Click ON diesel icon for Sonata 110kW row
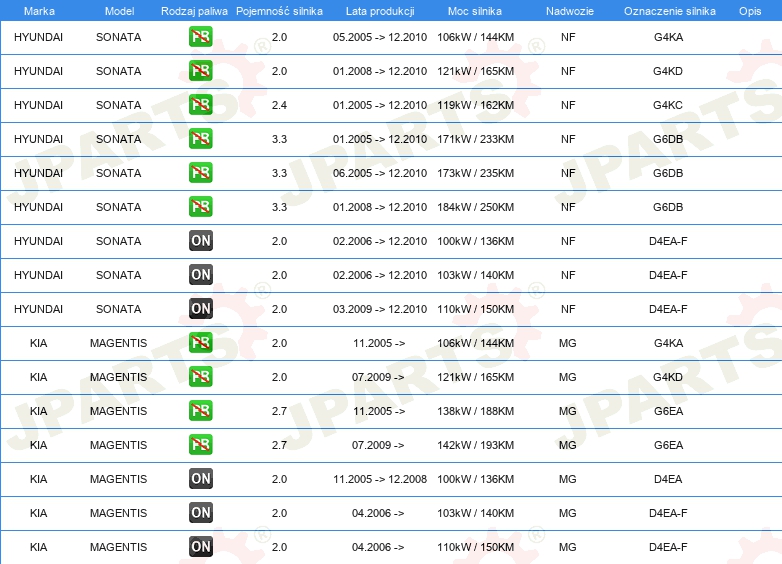 click(200, 309)
